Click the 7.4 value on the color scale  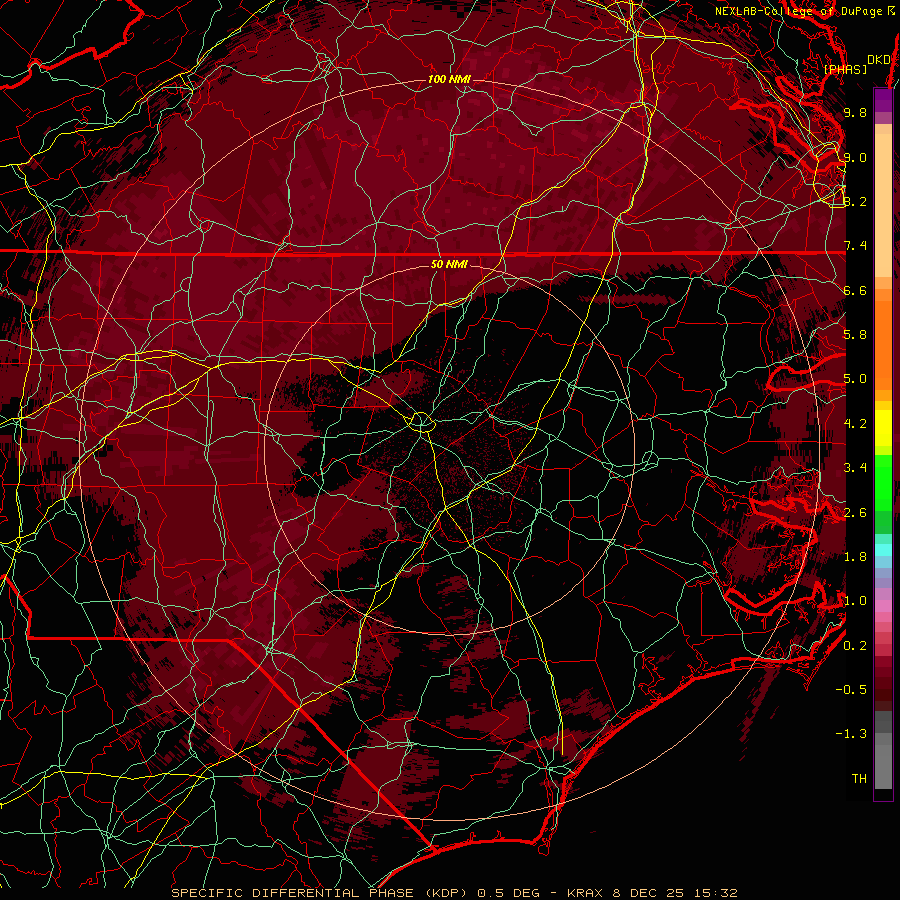click(855, 246)
